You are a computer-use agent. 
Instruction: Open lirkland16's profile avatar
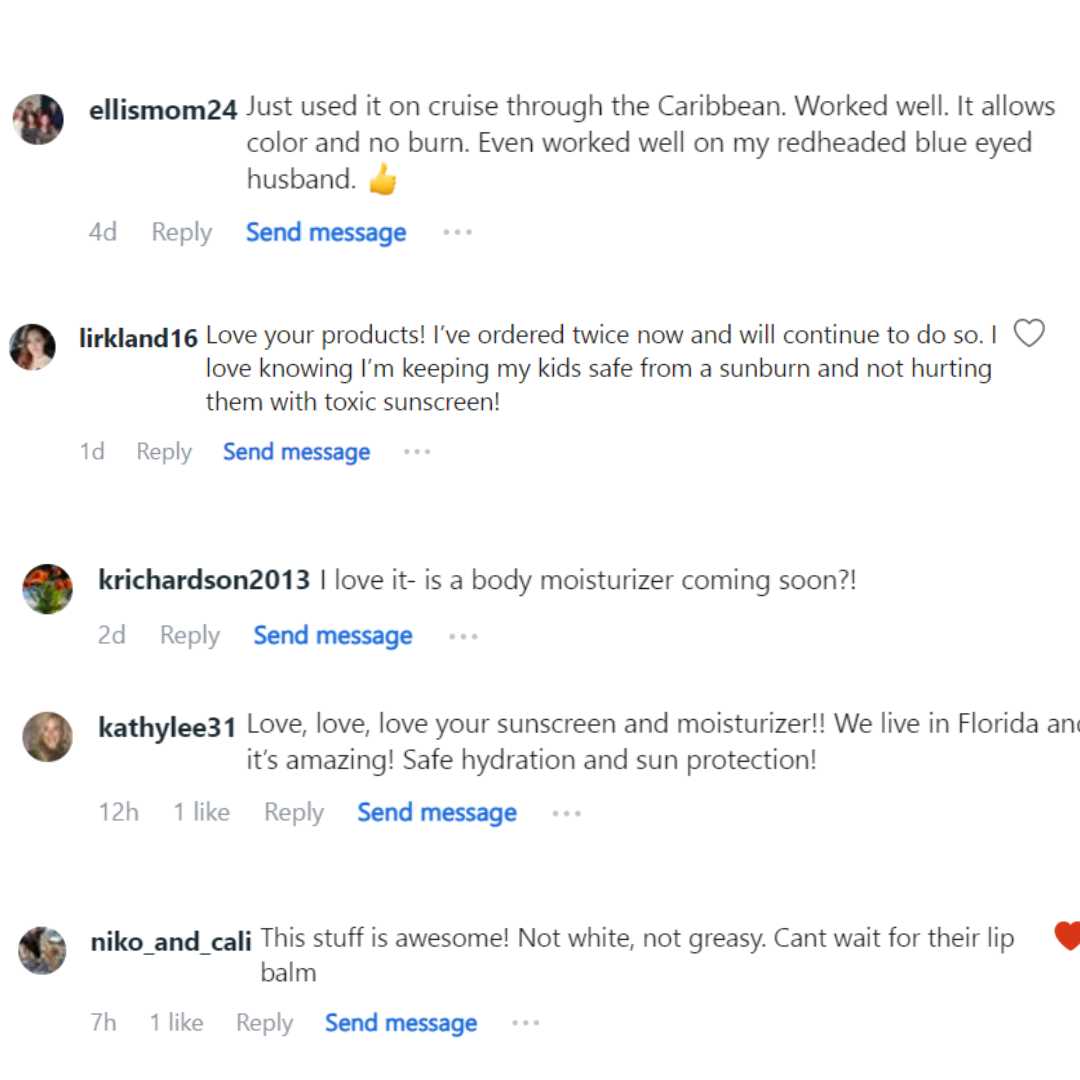33,347
